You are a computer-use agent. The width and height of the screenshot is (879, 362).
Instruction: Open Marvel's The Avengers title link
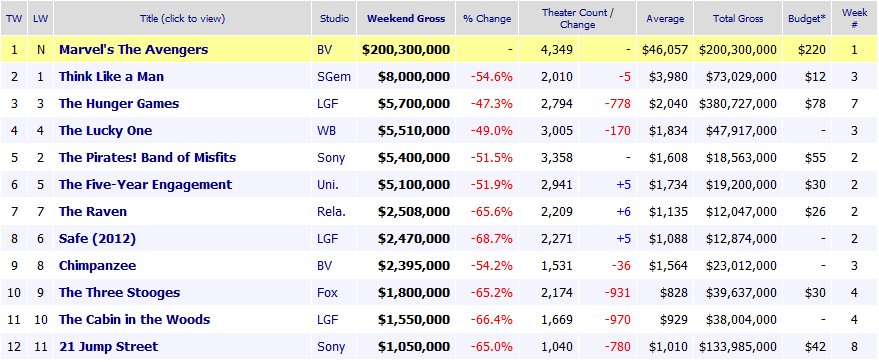tap(133, 49)
